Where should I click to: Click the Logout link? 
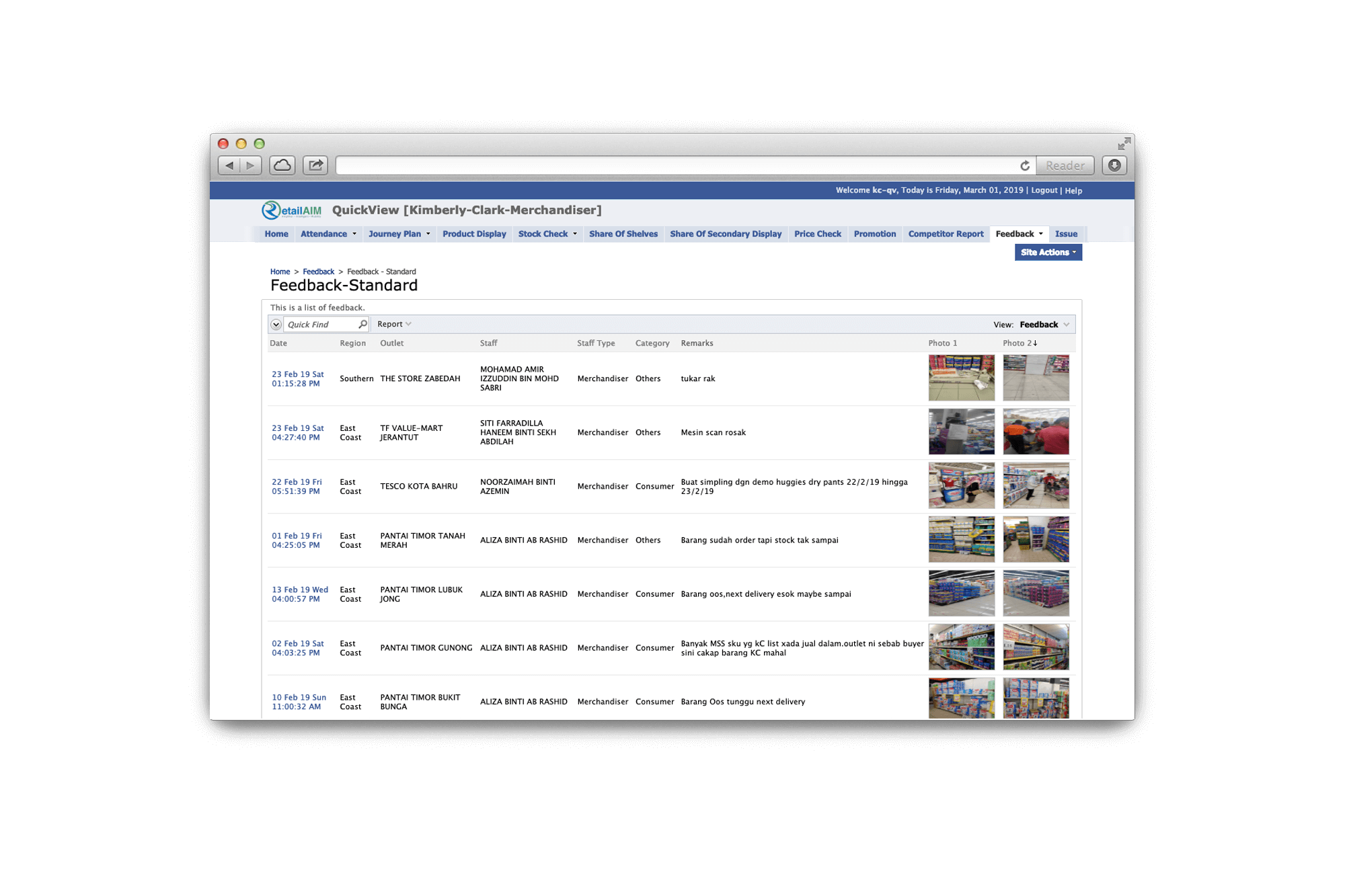point(1044,190)
